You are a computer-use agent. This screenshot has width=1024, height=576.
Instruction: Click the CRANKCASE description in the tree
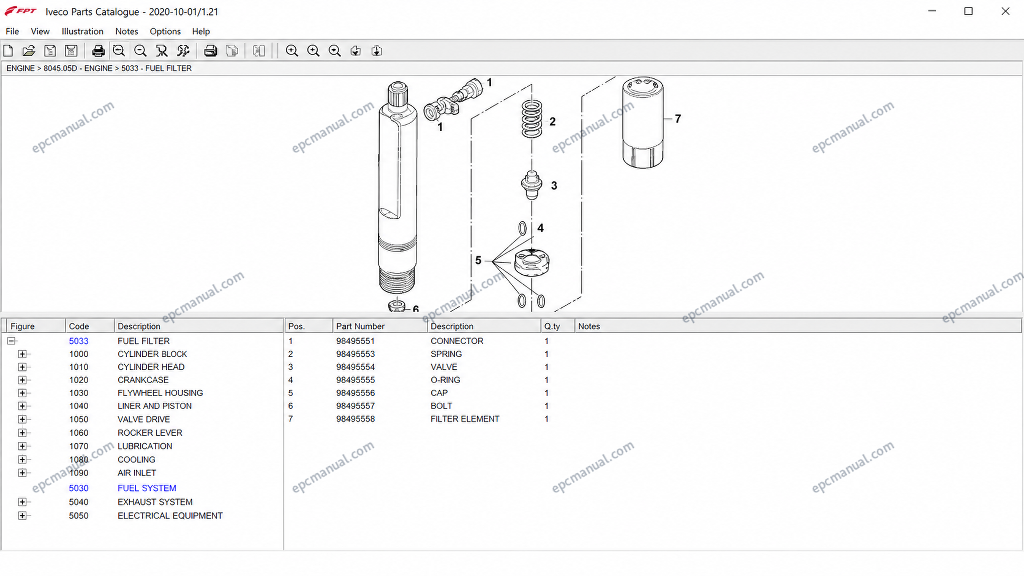(x=143, y=380)
